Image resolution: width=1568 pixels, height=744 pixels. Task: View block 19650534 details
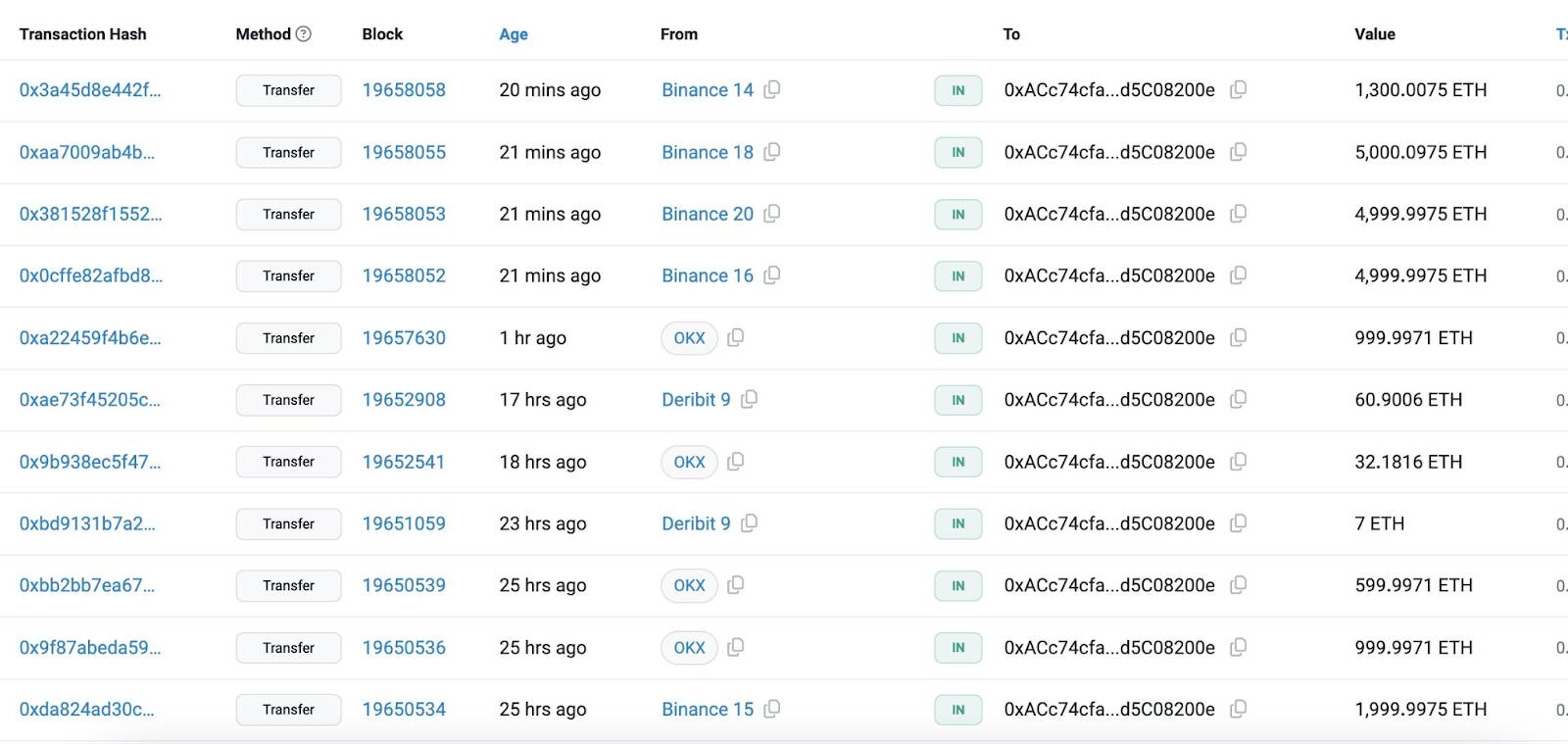click(404, 709)
